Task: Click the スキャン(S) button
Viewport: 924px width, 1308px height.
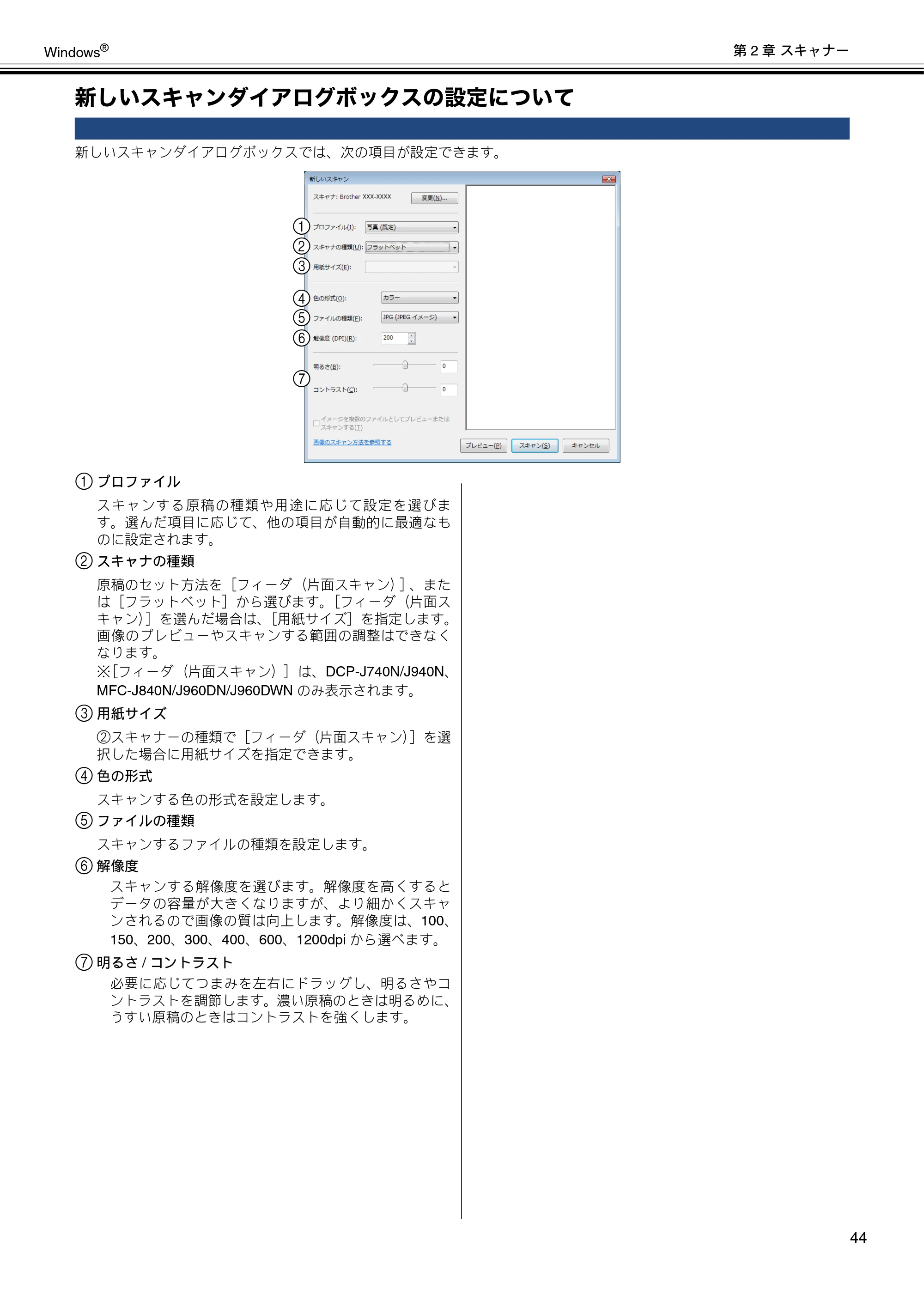Action: [x=535, y=445]
